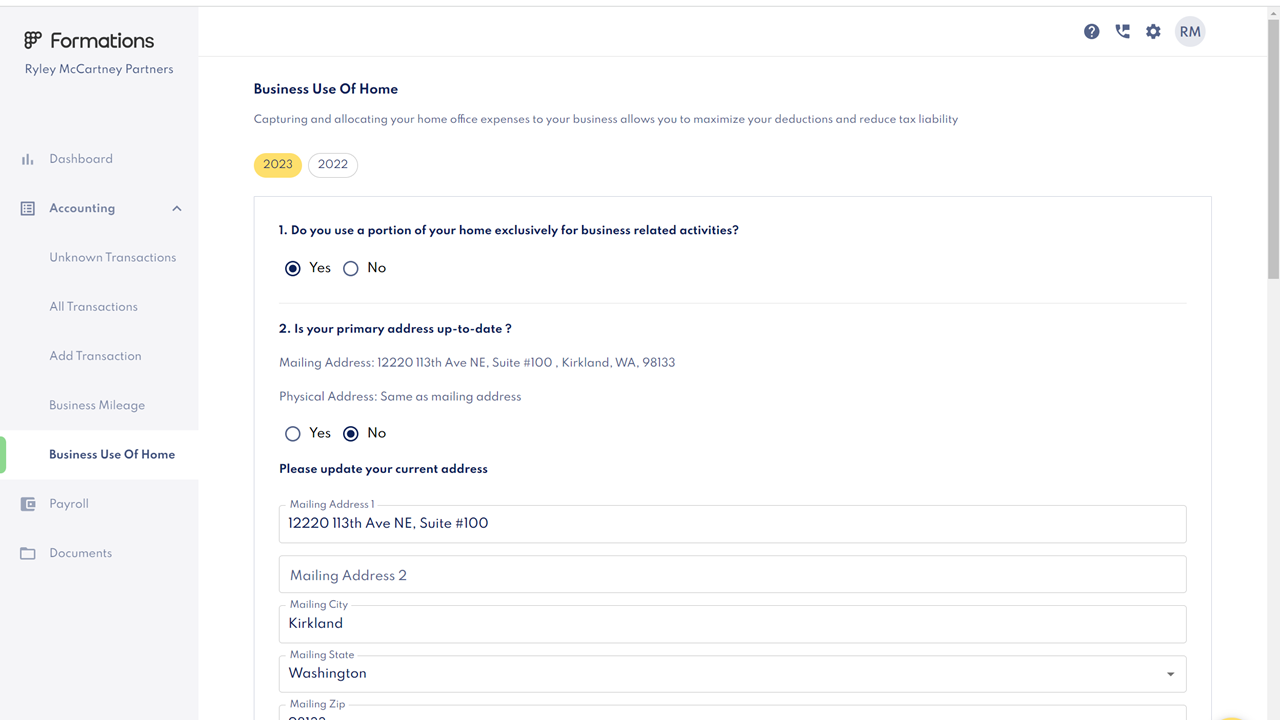This screenshot has width=1280, height=720.
Task: Select No for exclusive business use
Action: point(351,268)
